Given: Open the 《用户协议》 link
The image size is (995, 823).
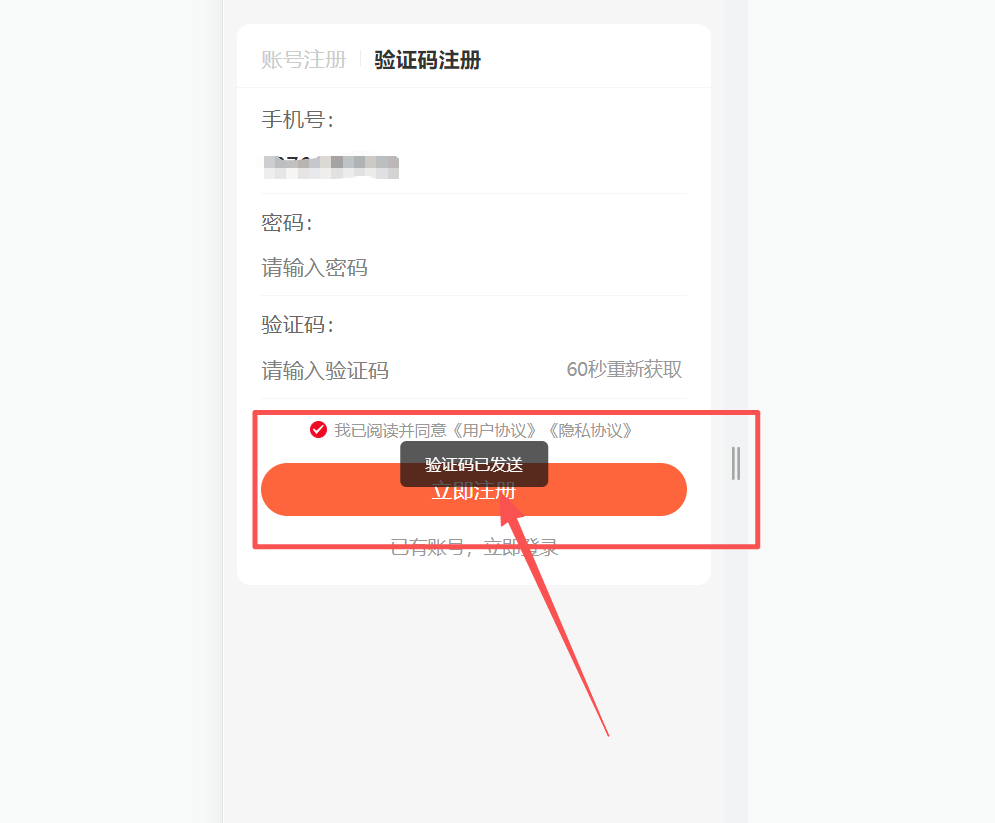Looking at the screenshot, I should tap(494, 431).
